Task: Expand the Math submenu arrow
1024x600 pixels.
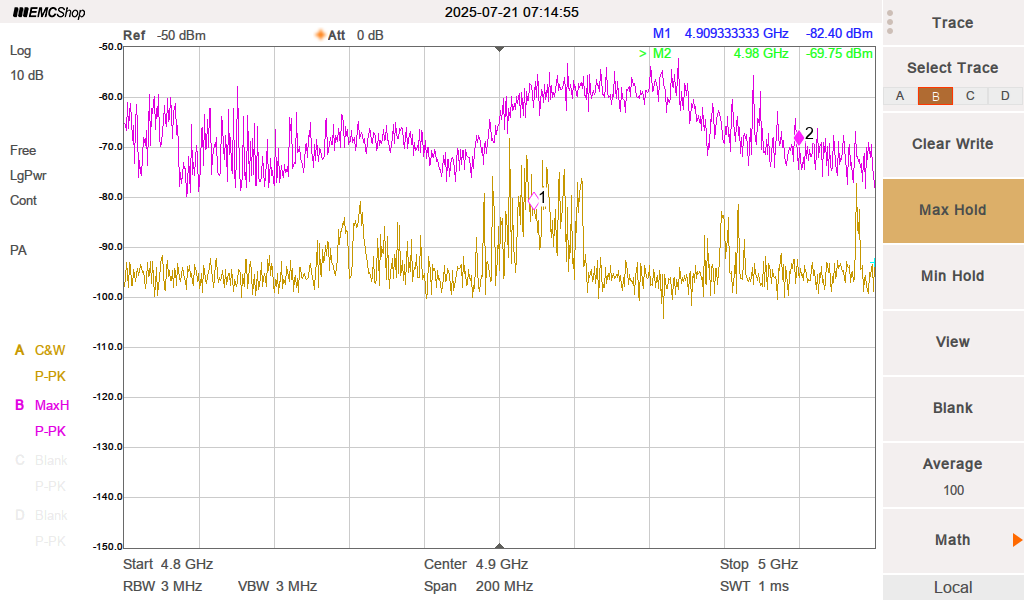Action: tap(1017, 540)
